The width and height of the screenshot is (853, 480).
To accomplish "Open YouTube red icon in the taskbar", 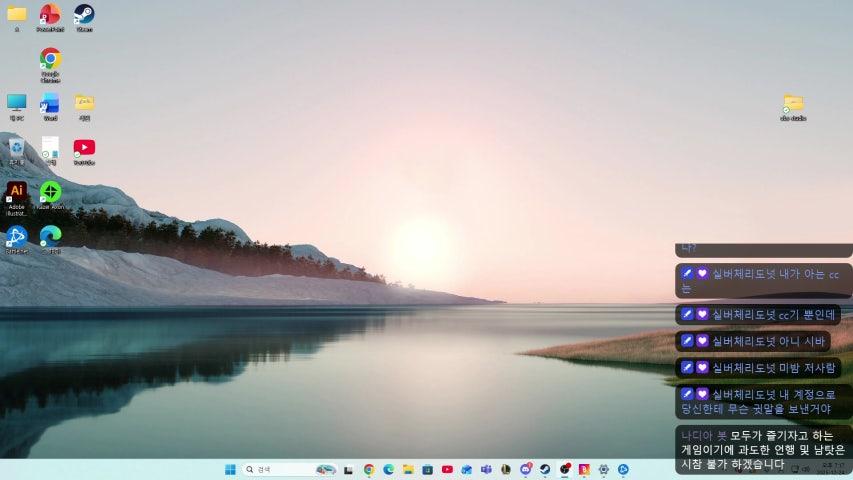I will point(447,469).
